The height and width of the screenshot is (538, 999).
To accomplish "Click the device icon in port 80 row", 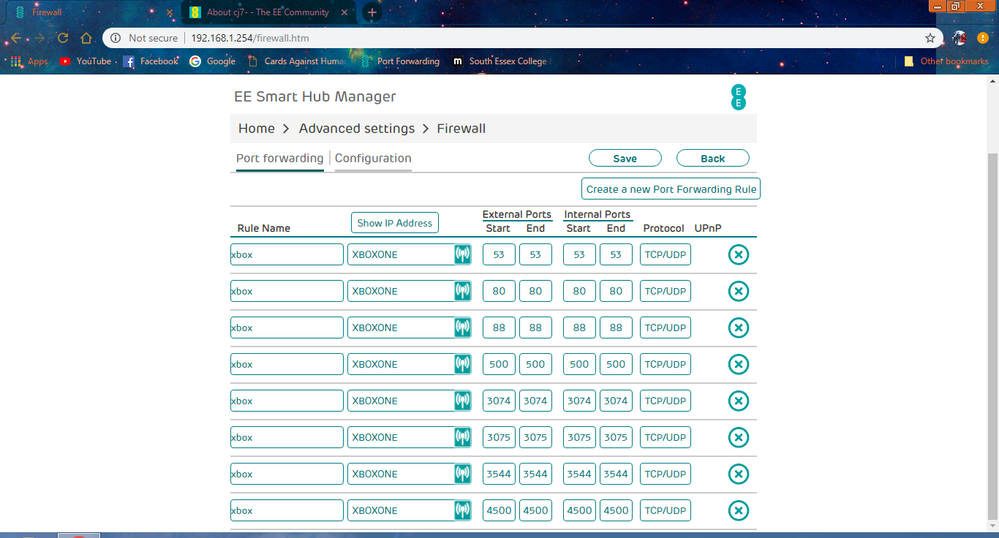I will [462, 291].
